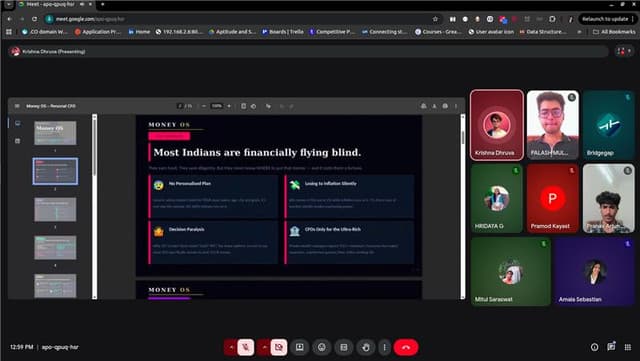Open the activities grid icon
The width and height of the screenshot is (640, 361).
click(628, 347)
